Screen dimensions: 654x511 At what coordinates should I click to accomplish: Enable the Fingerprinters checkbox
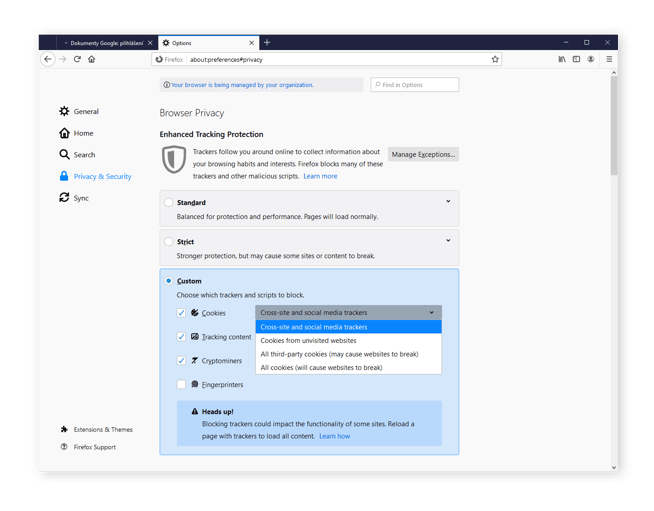click(x=181, y=384)
